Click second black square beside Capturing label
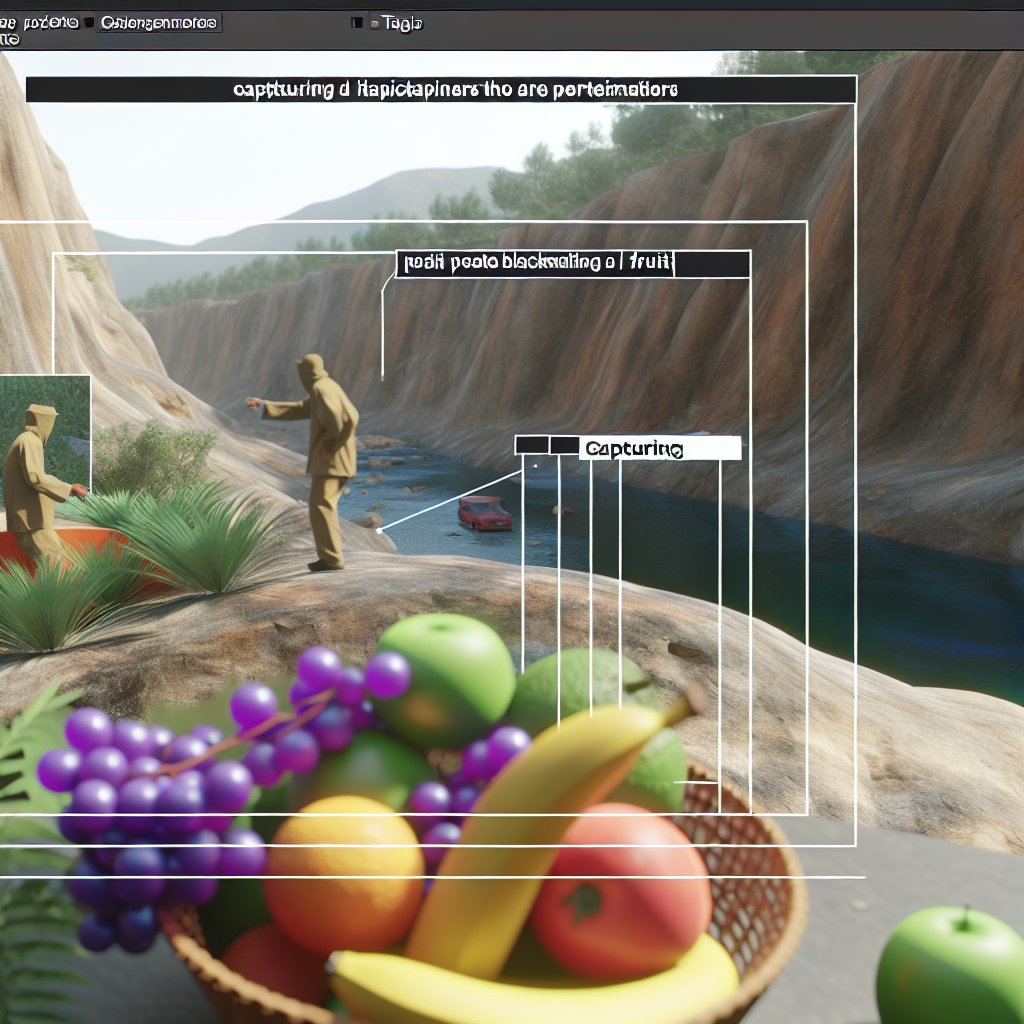1024x1024 pixels. (x=564, y=445)
